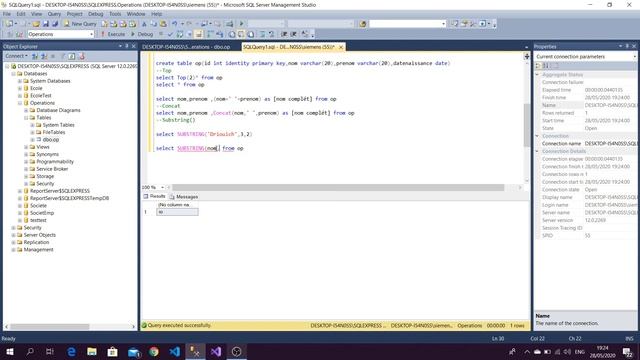Open Google Chrome from the taskbar
This screenshot has height=360, width=640.
click(x=154, y=352)
